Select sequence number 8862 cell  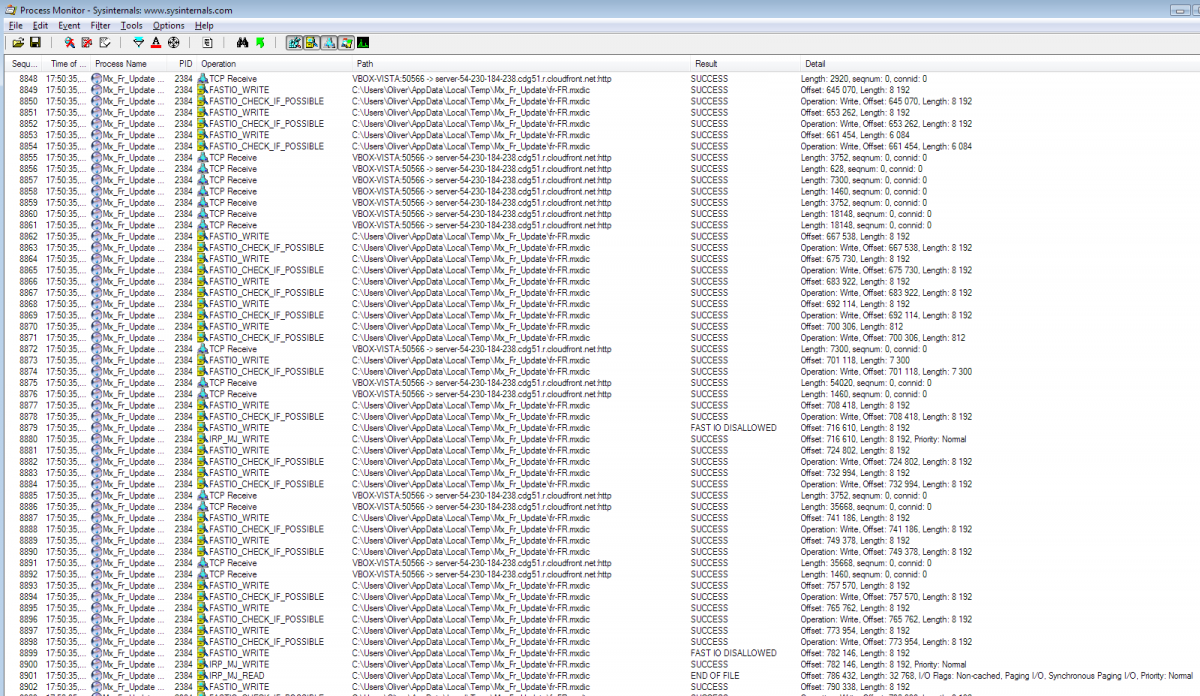[28, 236]
